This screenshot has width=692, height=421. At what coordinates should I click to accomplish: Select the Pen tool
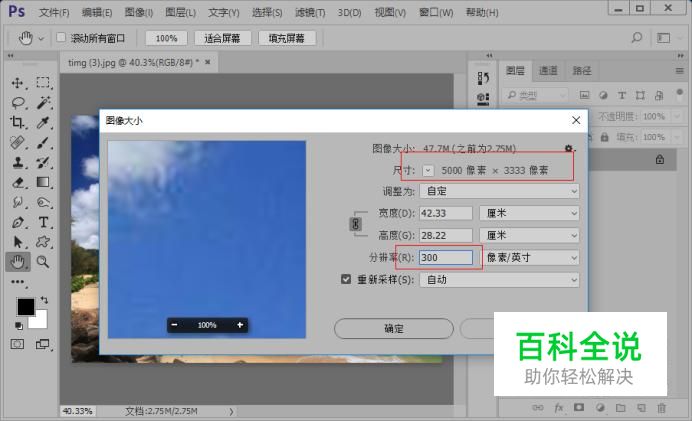click(x=18, y=222)
